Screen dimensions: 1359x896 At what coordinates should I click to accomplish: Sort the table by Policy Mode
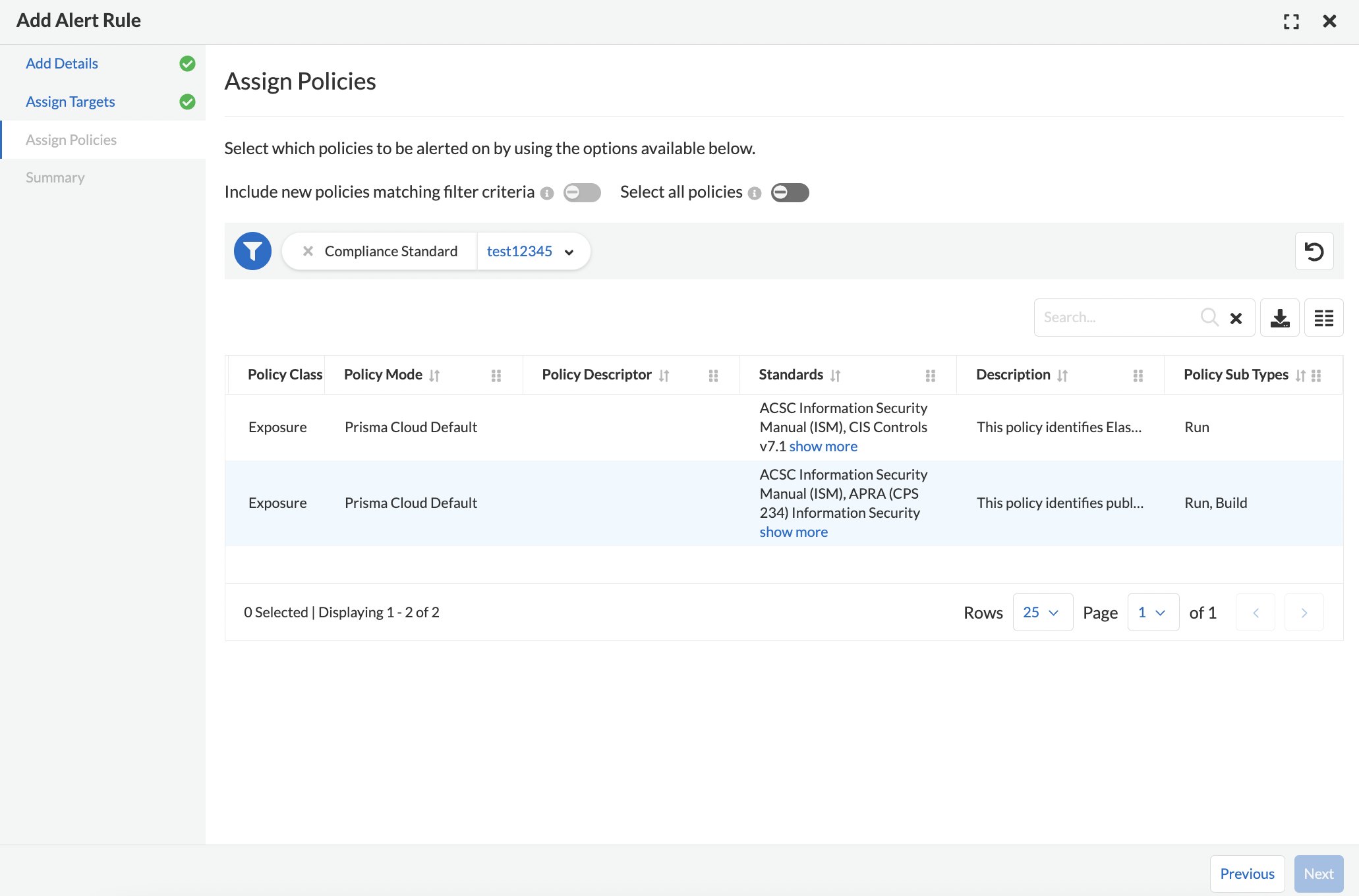[434, 375]
